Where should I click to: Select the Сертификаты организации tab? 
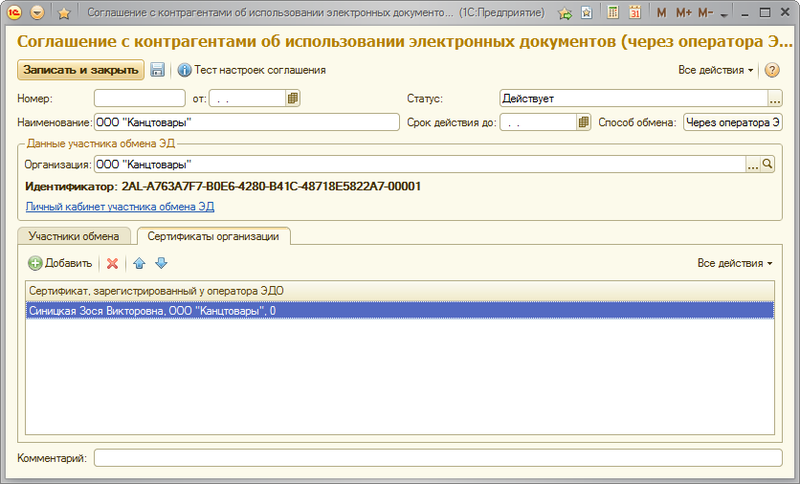213,236
